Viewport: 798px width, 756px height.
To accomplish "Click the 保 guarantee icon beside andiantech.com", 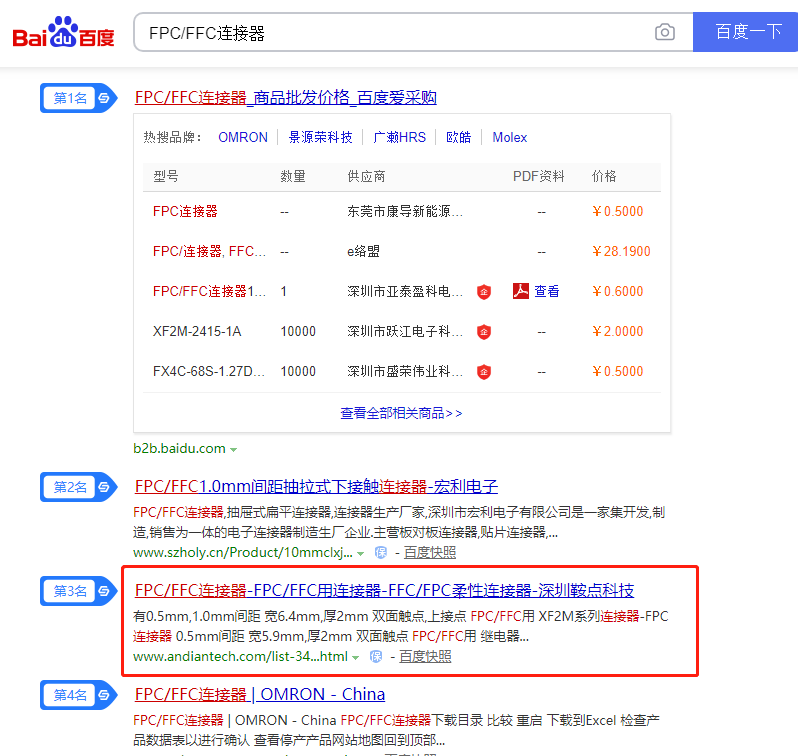I will coord(376,657).
